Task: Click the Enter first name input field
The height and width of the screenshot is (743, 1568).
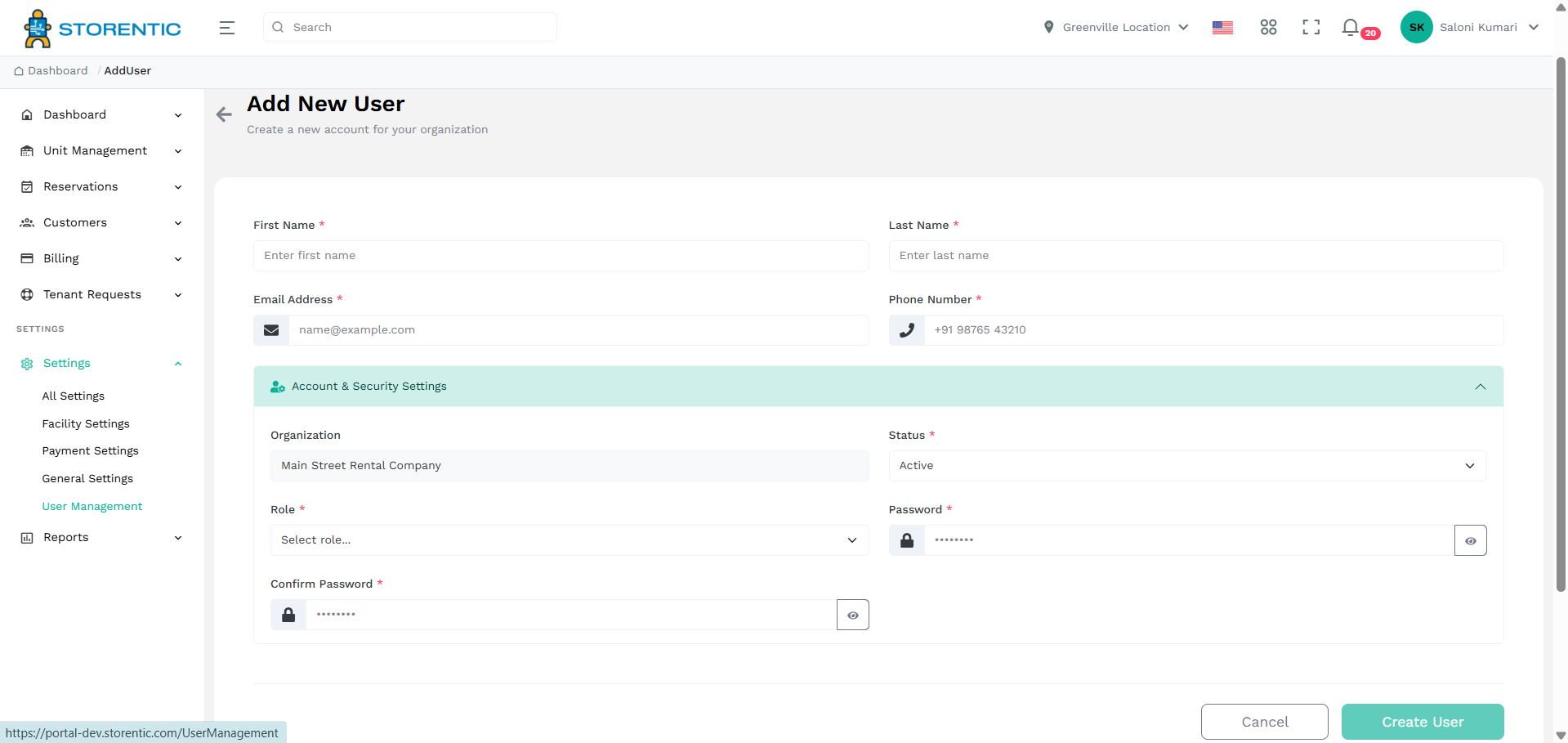Action: point(561,255)
